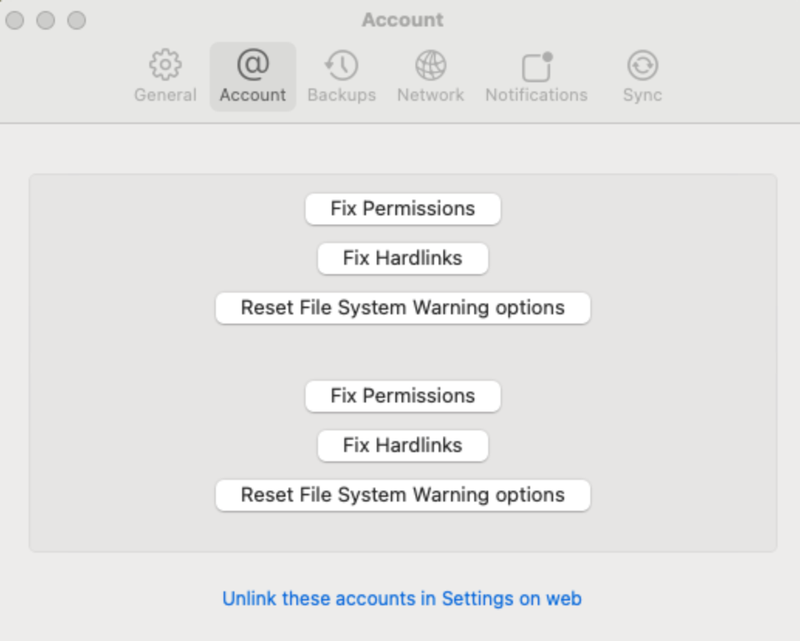Click the lower Fix Hardlinks button
Image resolution: width=800 pixels, height=641 pixels.
(402, 446)
